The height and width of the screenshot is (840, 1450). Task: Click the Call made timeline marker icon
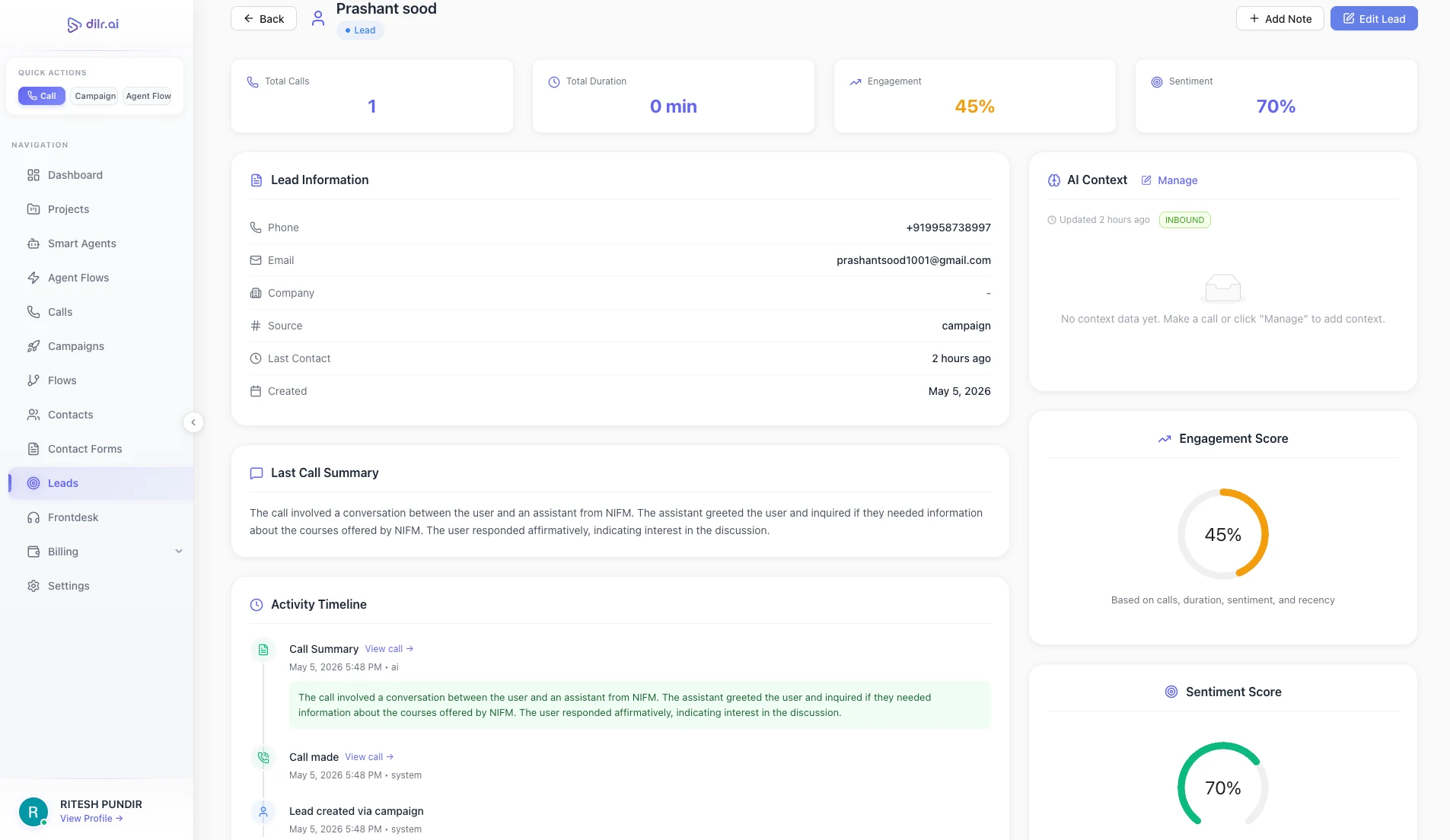click(x=263, y=758)
